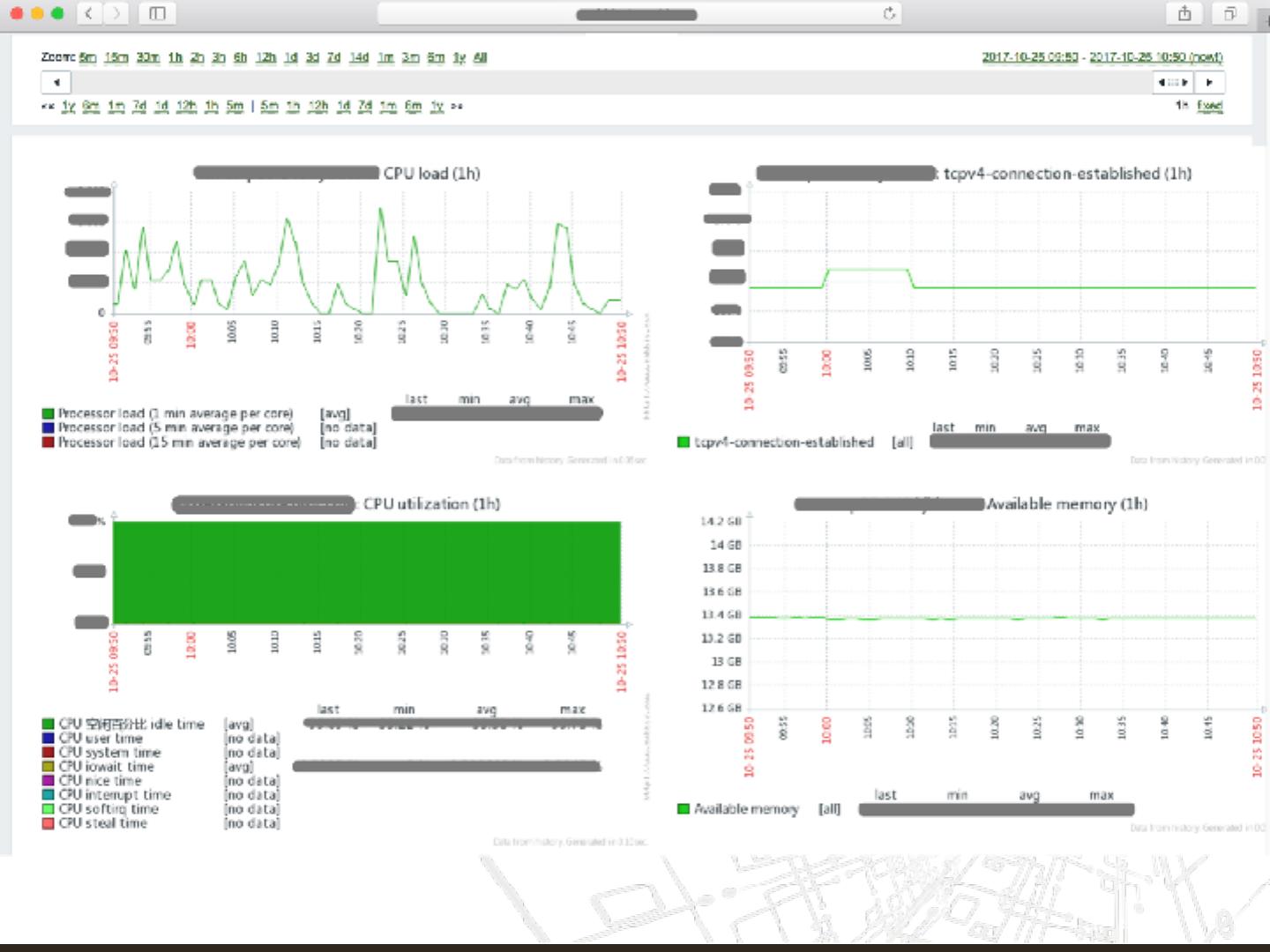Open the start date 2017-10-25 09:50 picker

pyautogui.click(x=1029, y=57)
